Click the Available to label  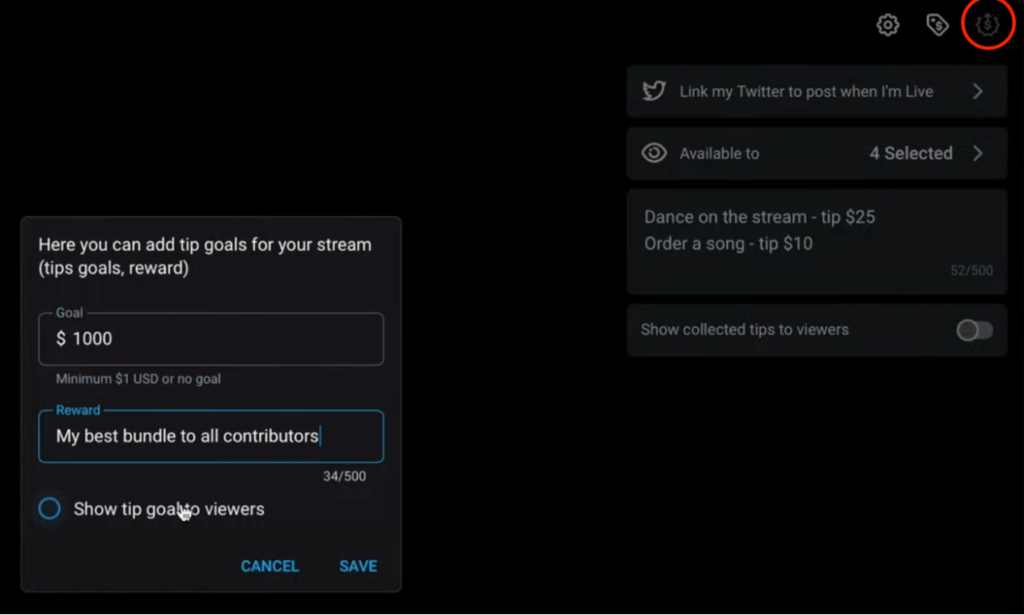719,154
